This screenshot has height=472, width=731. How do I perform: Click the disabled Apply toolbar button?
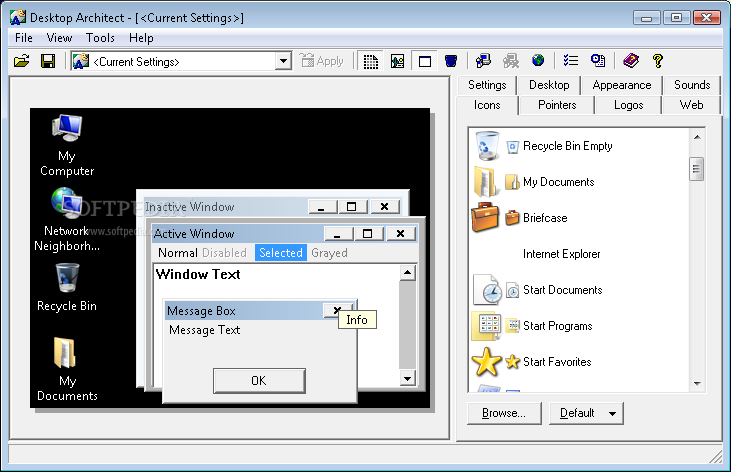tap(321, 61)
